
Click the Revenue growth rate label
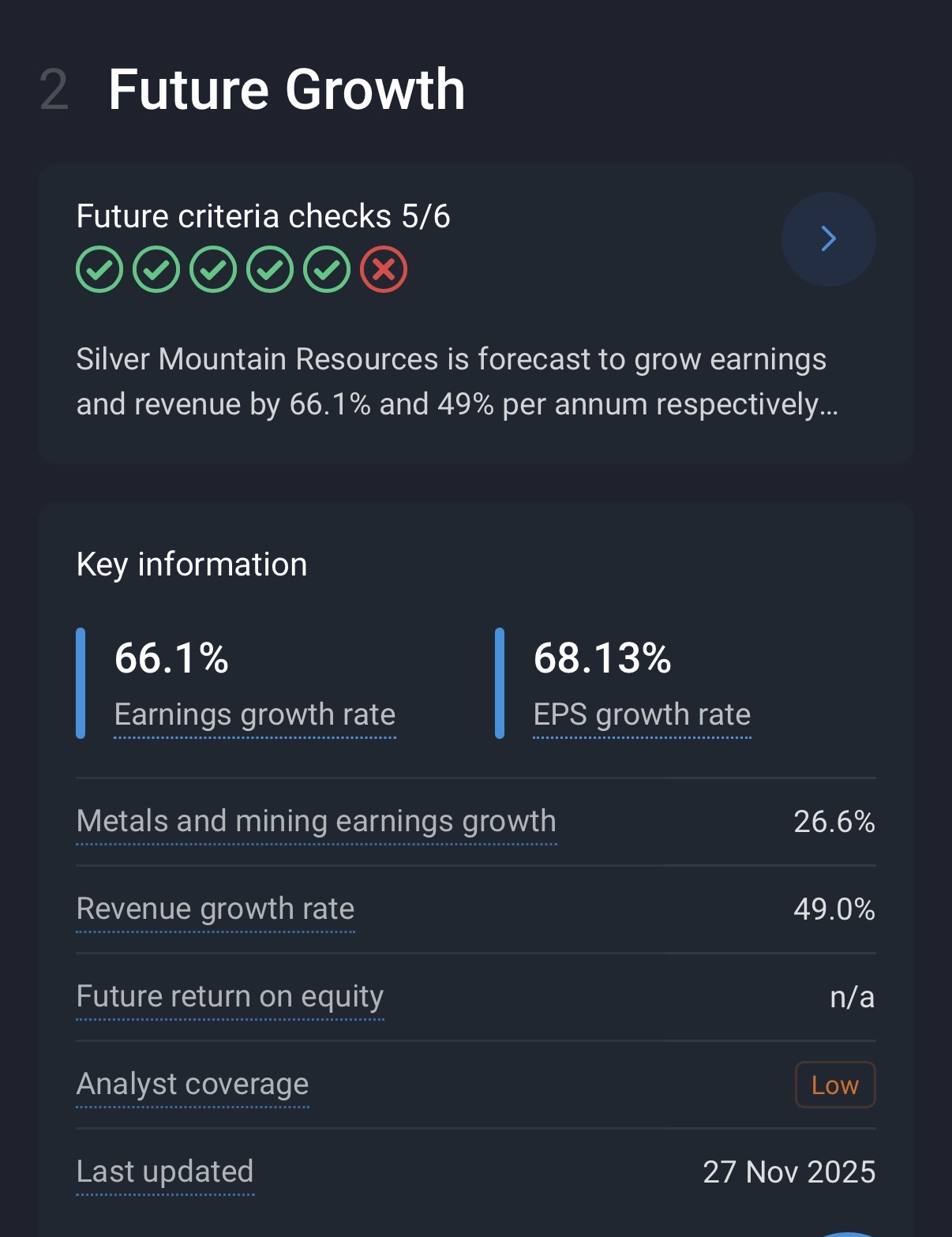[215, 909]
